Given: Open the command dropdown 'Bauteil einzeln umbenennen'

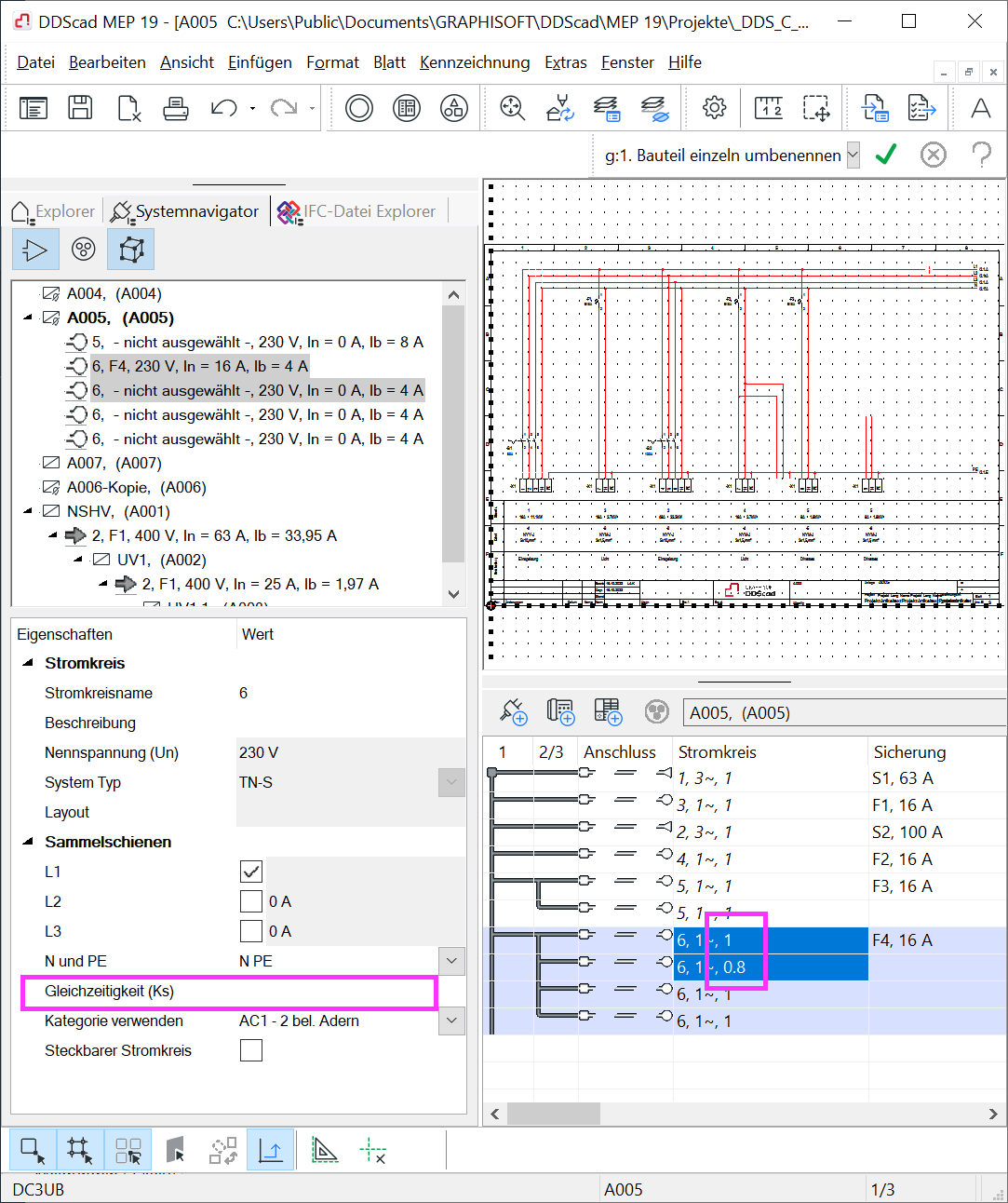Looking at the screenshot, I should pyautogui.click(x=853, y=155).
